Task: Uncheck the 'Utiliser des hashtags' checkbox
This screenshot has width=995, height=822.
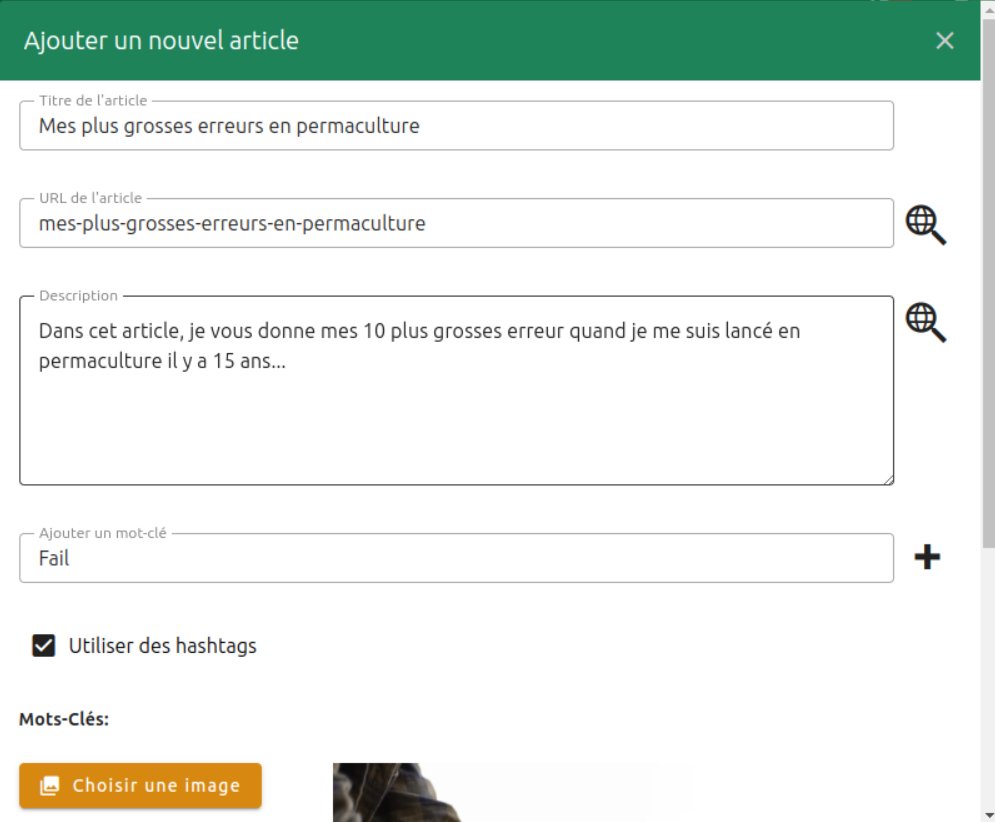Action: click(44, 646)
